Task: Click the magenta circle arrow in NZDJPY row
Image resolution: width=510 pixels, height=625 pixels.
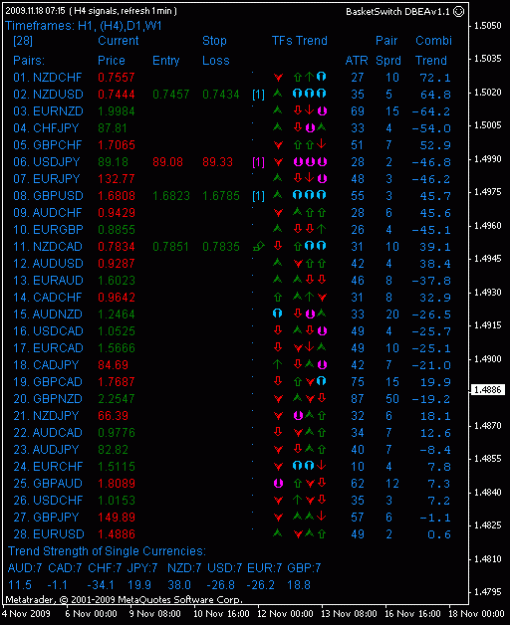Action: [x=298, y=416]
